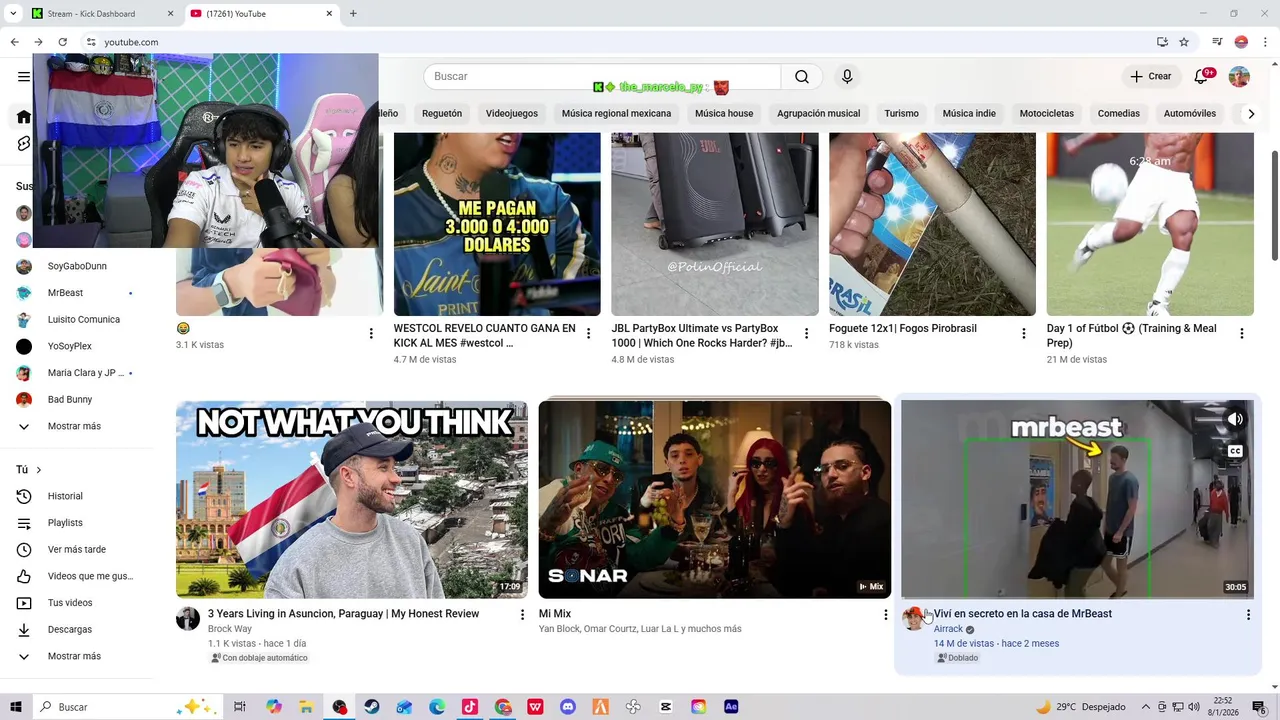The width and height of the screenshot is (1280, 720).
Task: Bookmark this page with the star icon
Action: tap(1184, 42)
